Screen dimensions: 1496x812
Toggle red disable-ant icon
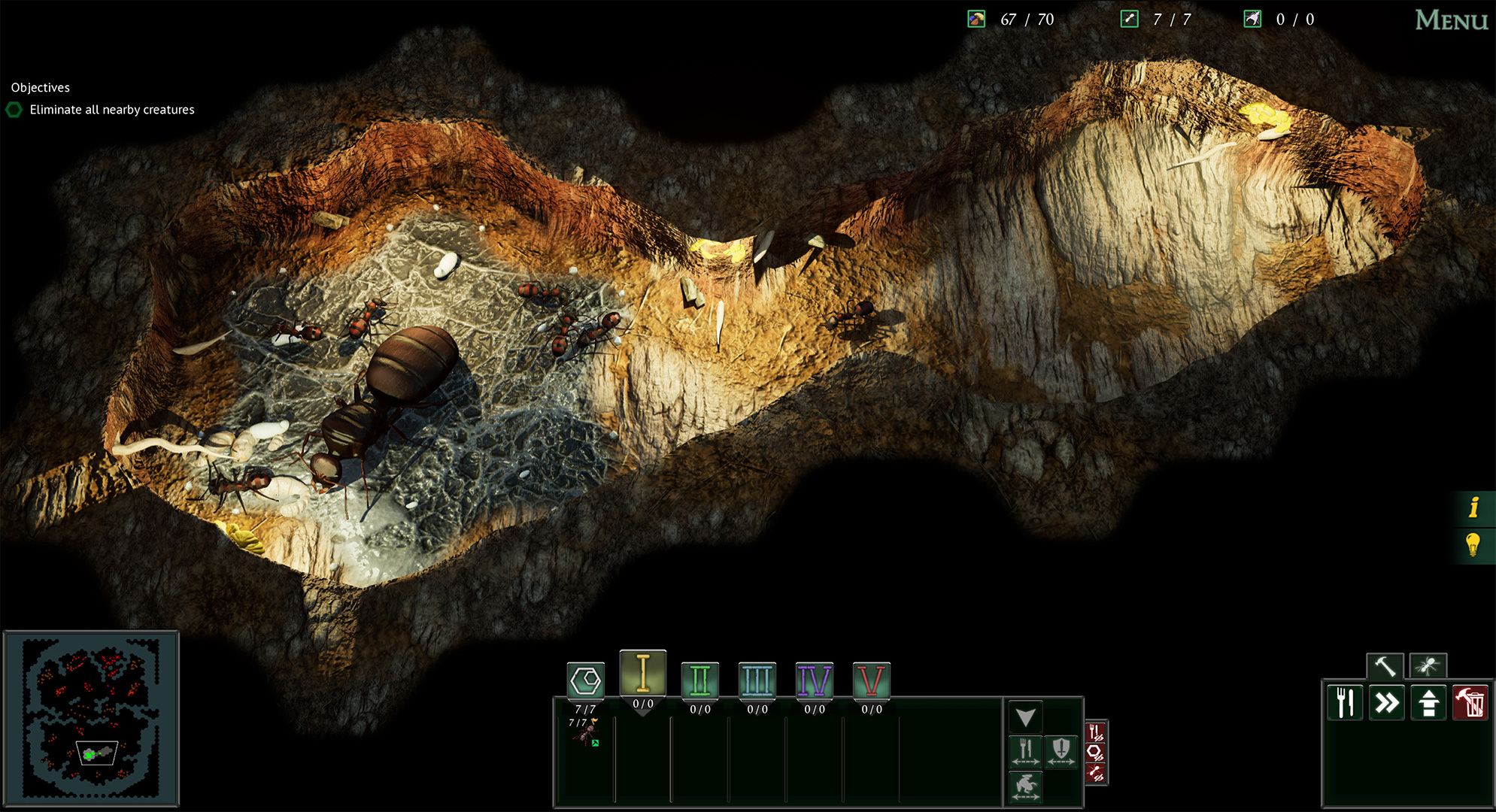point(1096,773)
